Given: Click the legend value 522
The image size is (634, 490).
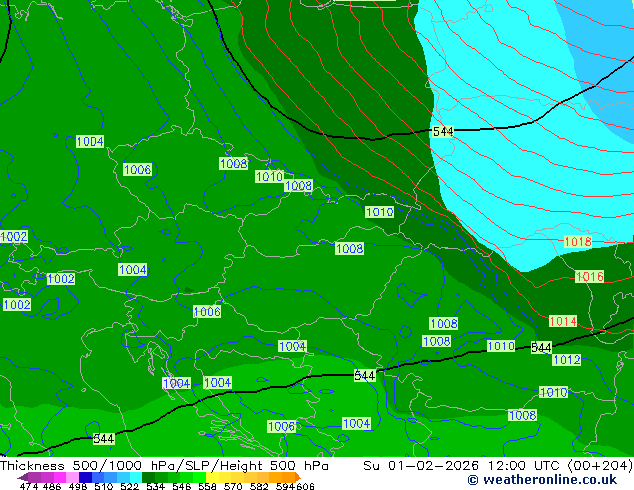Looking at the screenshot, I should [x=129, y=486].
